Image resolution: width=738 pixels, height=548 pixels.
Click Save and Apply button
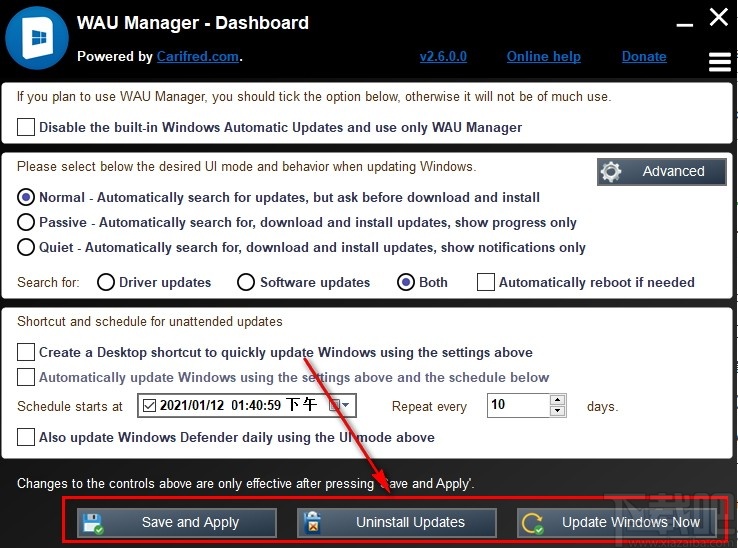(176, 523)
